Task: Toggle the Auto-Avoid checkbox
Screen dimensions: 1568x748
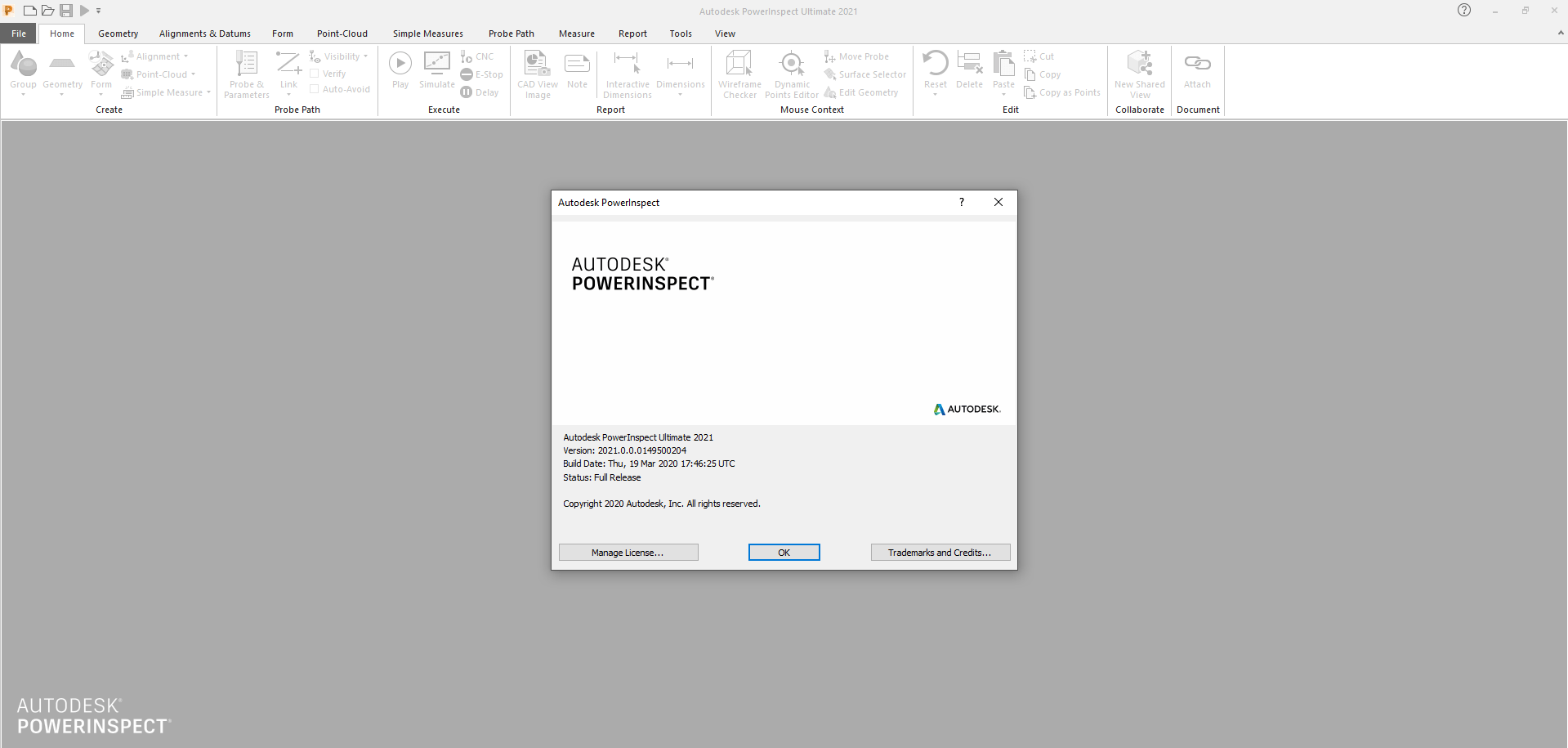Action: coord(314,89)
